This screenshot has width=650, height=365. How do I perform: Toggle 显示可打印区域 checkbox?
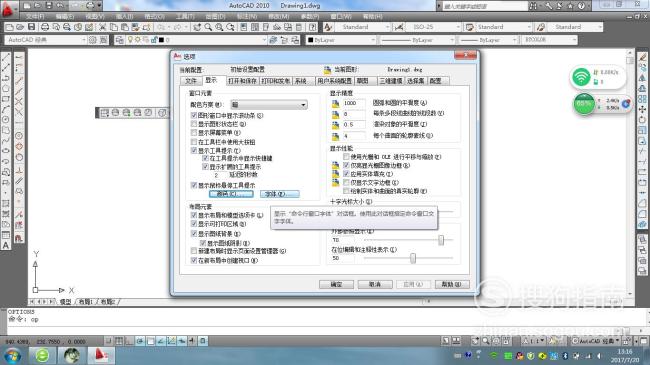tap(194, 224)
